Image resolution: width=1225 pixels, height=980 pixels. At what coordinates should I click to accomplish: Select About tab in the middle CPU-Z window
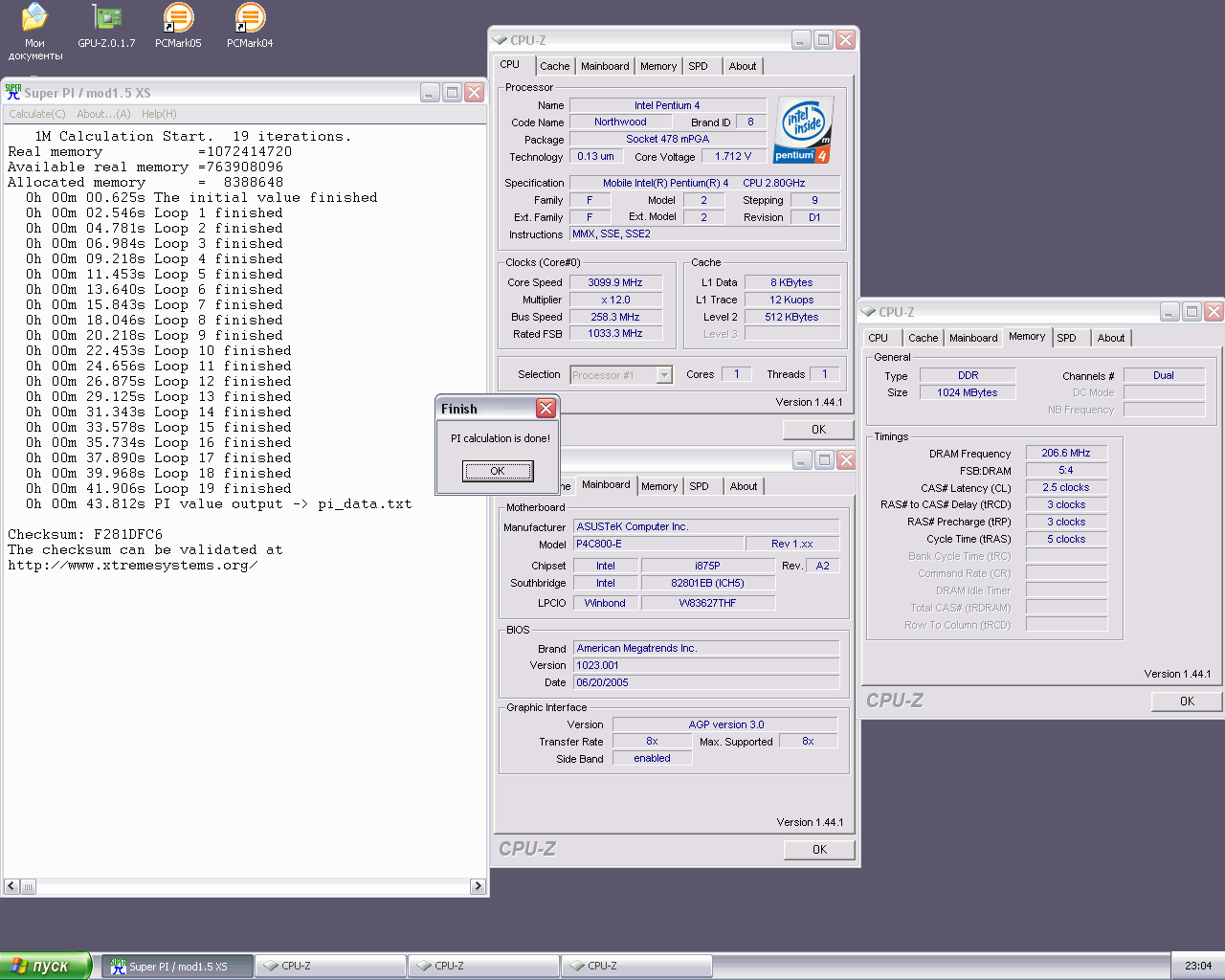click(744, 486)
